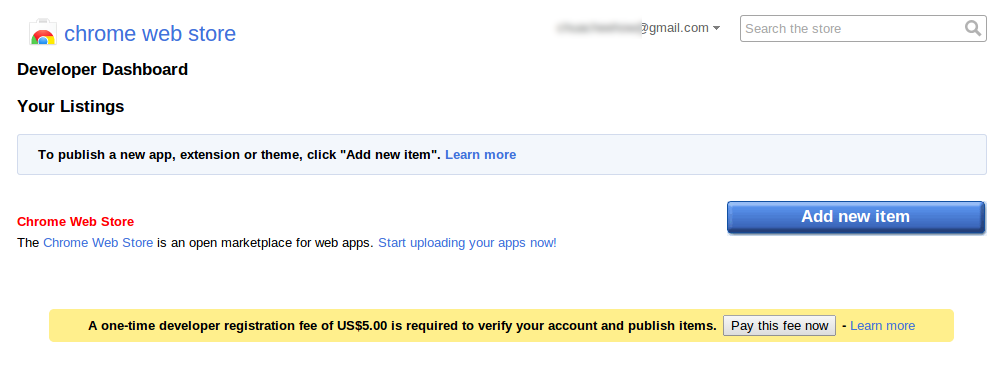Click the "US$5.00" amount in banner
Viewport: 1004px width, 366px height.
[x=362, y=326]
